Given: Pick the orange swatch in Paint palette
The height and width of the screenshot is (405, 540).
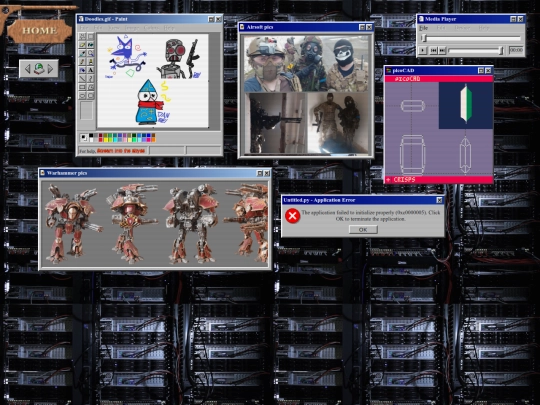Looking at the screenshot, I should 154,140.
